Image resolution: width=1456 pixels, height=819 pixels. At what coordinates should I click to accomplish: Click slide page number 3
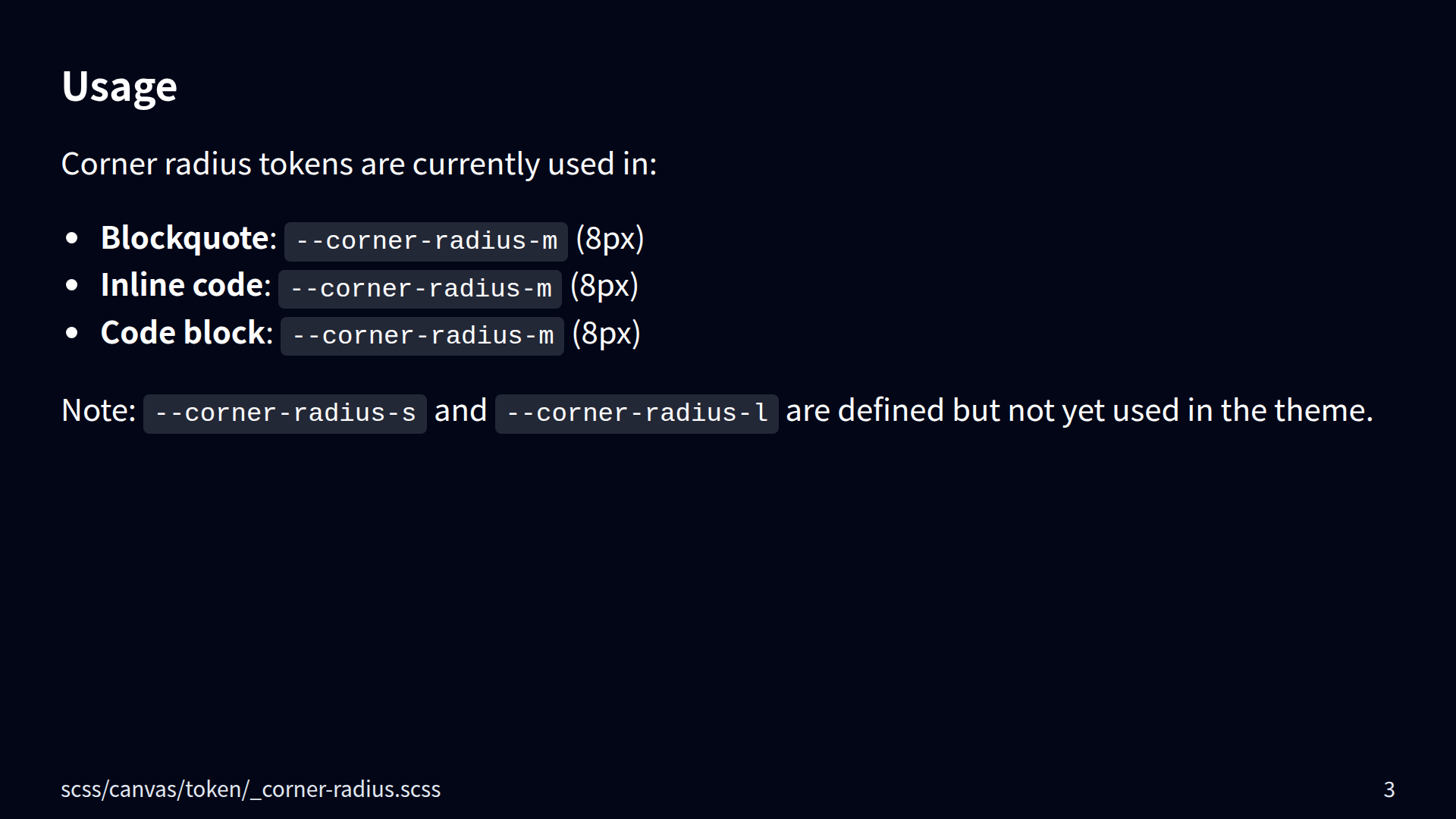(x=1389, y=789)
